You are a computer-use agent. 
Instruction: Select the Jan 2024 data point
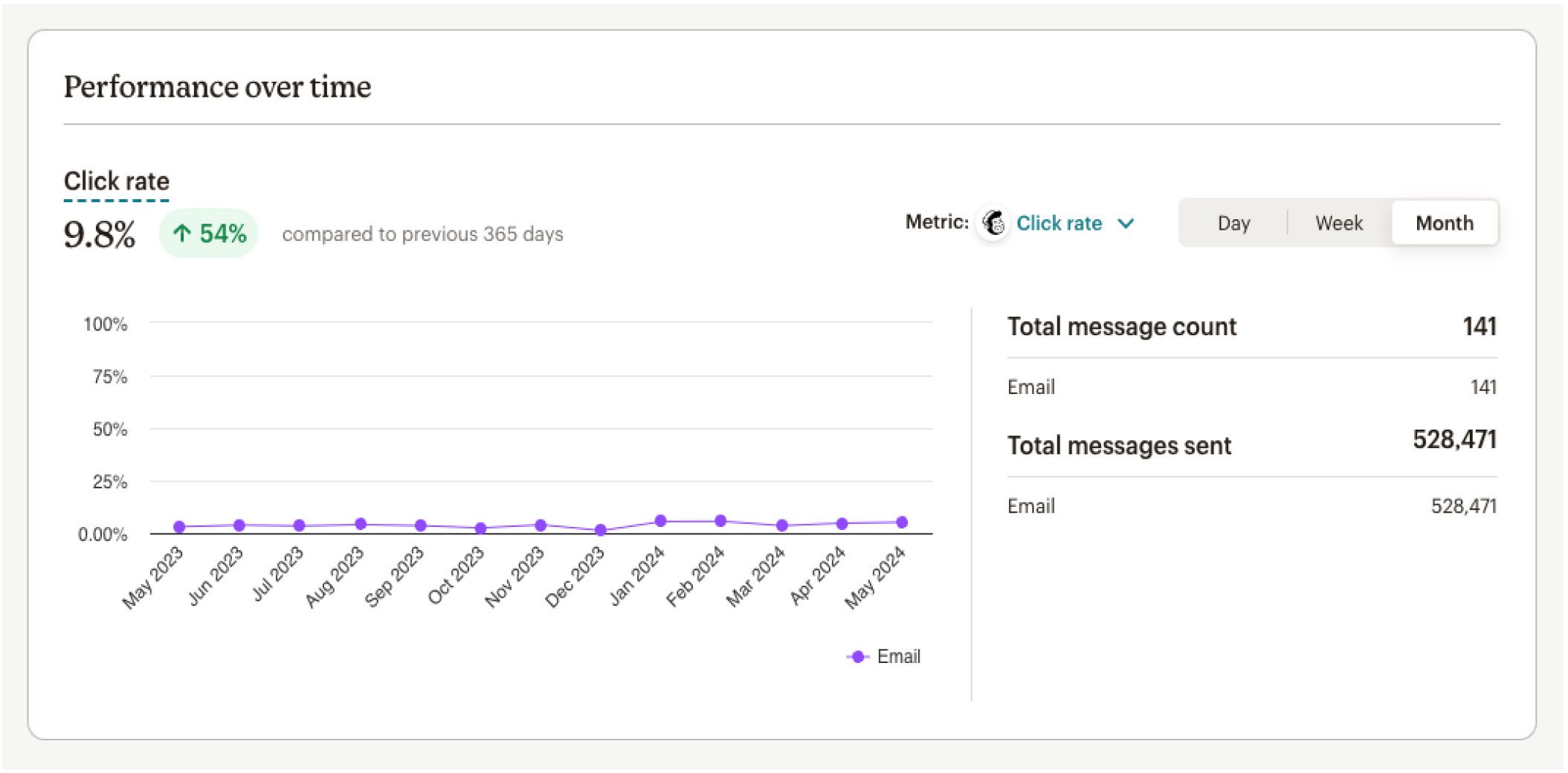660,521
